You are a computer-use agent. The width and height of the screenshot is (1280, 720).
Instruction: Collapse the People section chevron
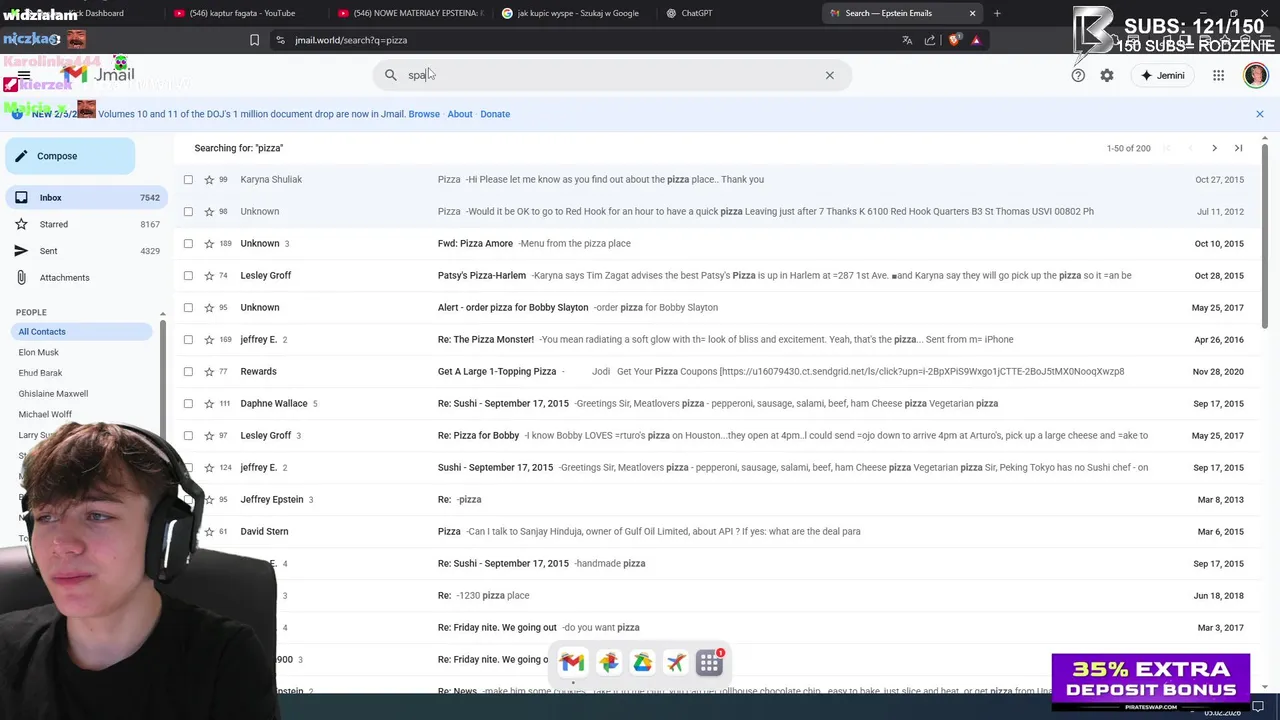(x=162, y=313)
